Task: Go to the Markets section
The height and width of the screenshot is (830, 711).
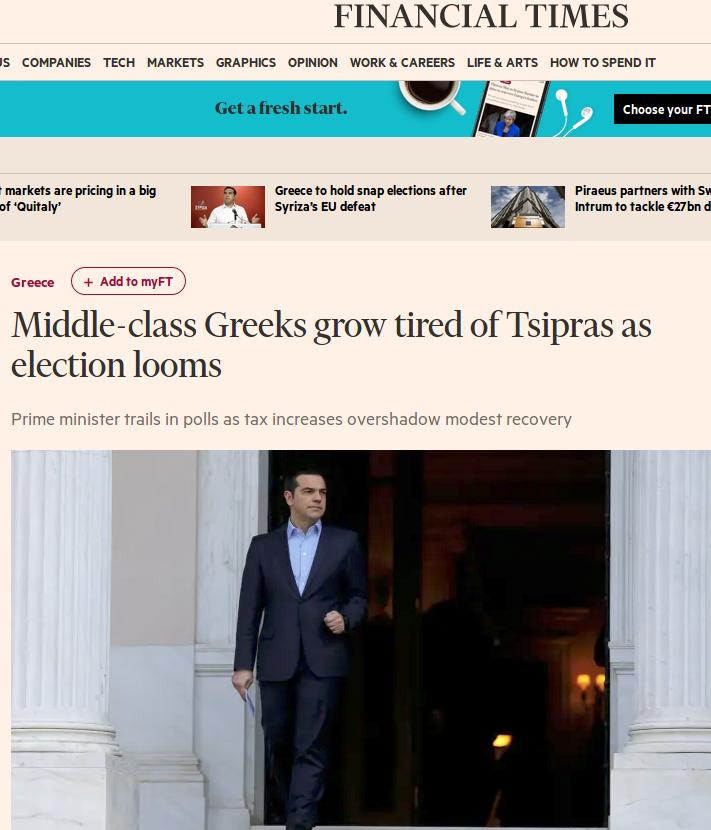Action: (x=175, y=62)
